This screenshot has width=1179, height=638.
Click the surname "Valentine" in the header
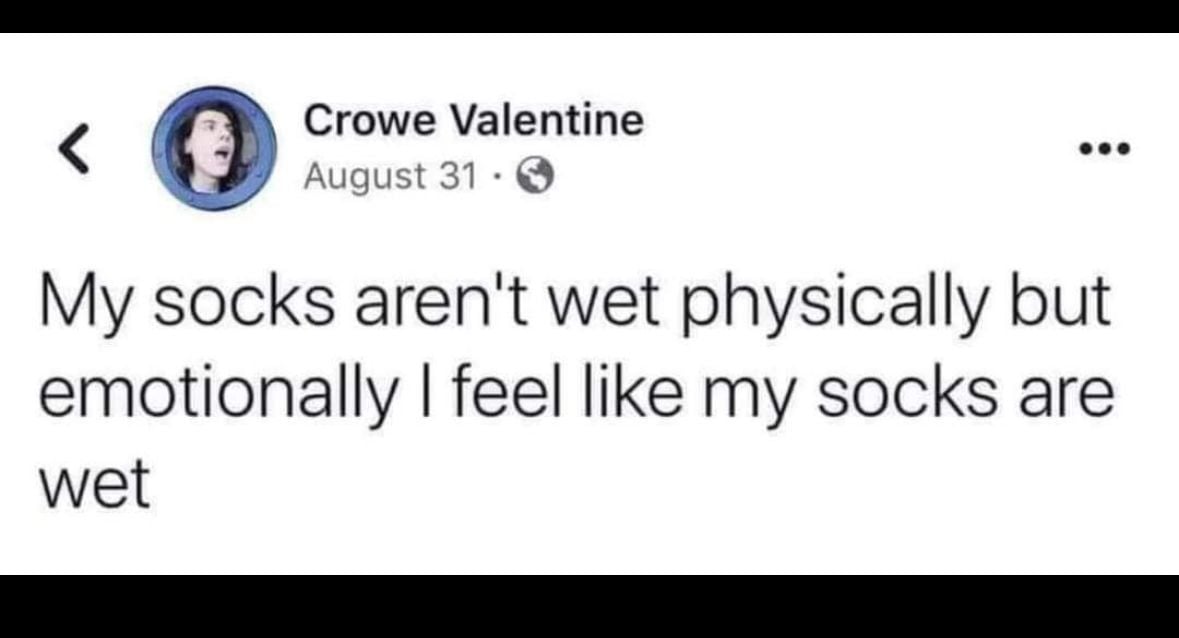coord(542,122)
